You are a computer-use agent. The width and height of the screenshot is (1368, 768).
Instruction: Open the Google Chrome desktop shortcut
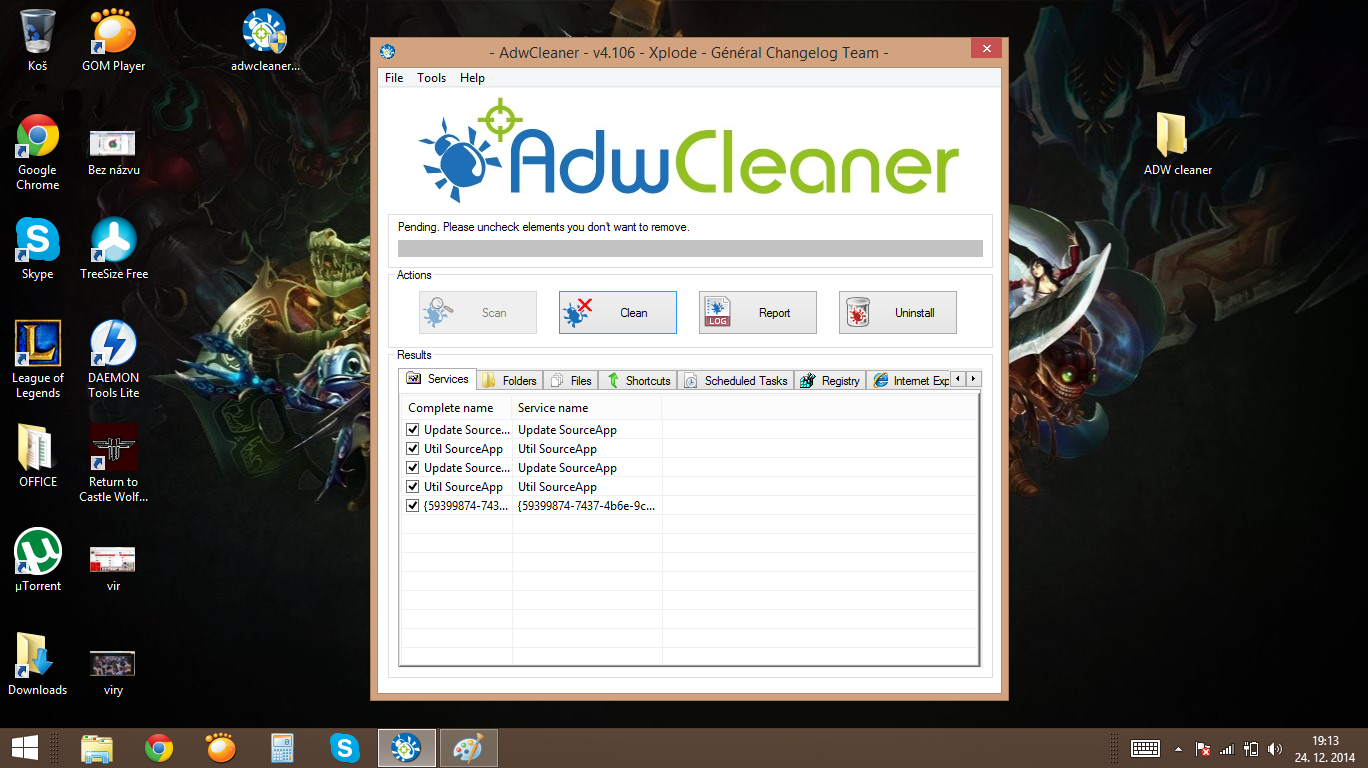[x=38, y=152]
